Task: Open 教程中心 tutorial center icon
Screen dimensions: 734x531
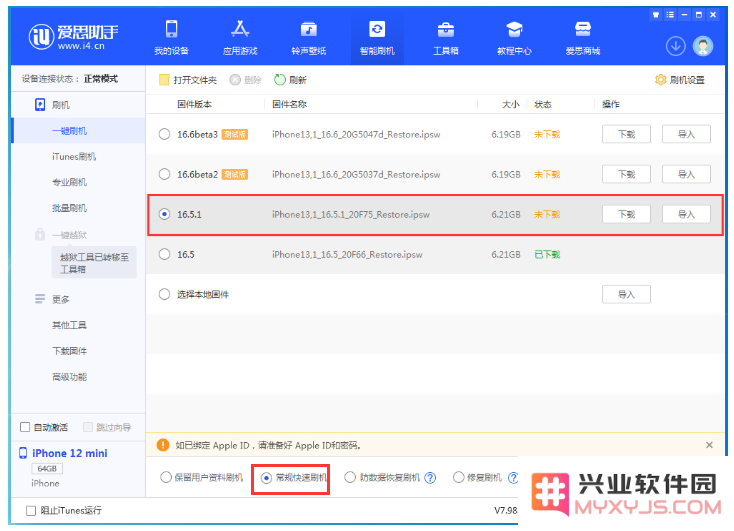Action: coord(514,30)
